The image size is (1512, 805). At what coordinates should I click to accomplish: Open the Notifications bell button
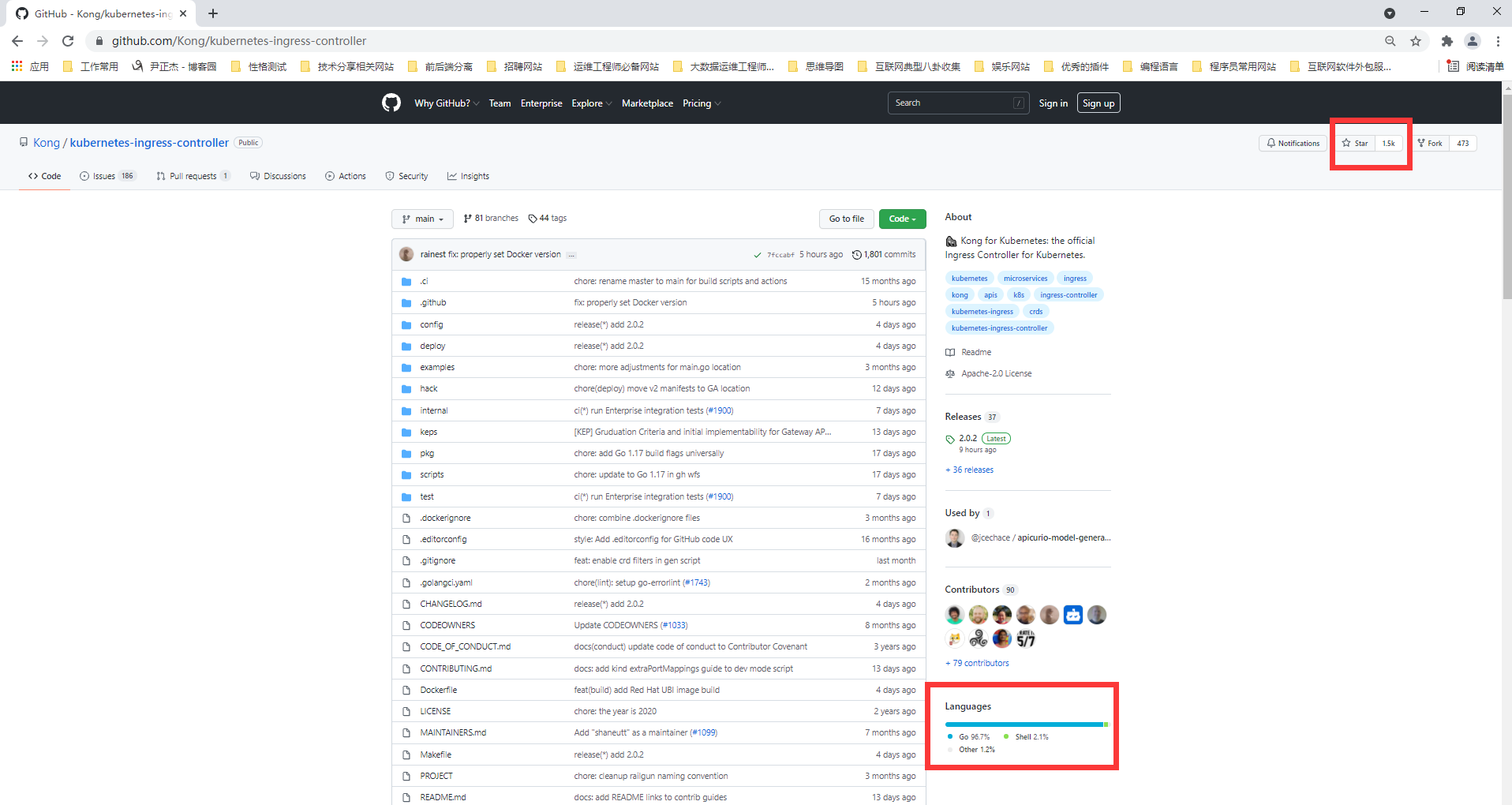[1293, 144]
